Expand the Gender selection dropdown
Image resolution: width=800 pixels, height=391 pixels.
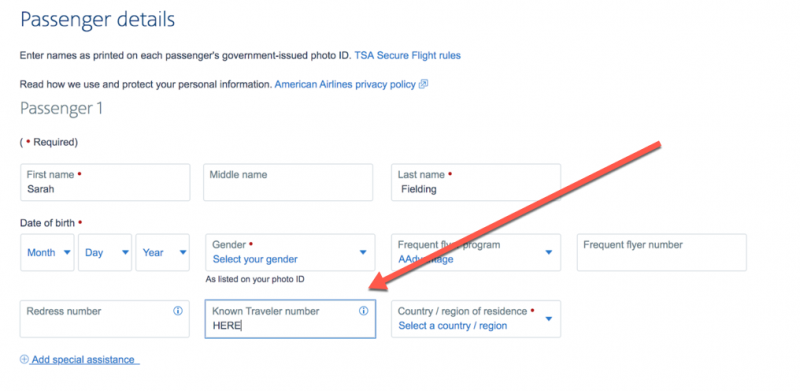[290, 252]
